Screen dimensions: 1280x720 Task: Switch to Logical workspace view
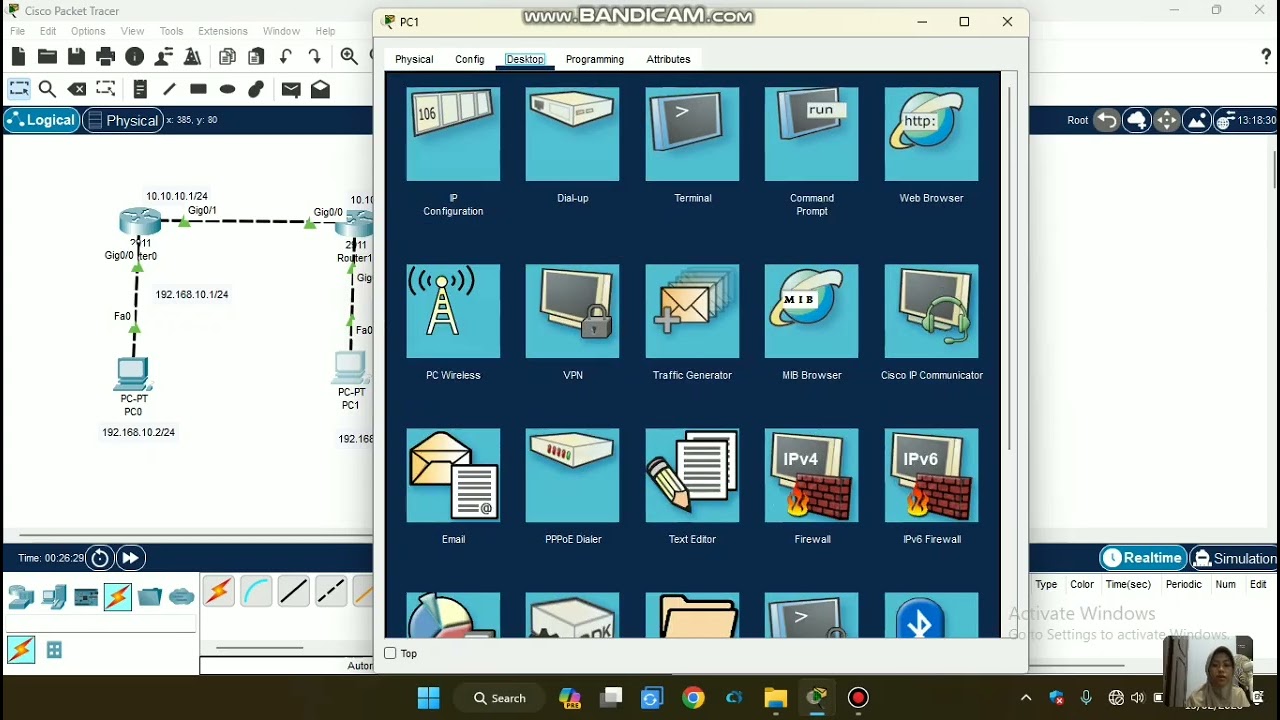click(x=41, y=120)
